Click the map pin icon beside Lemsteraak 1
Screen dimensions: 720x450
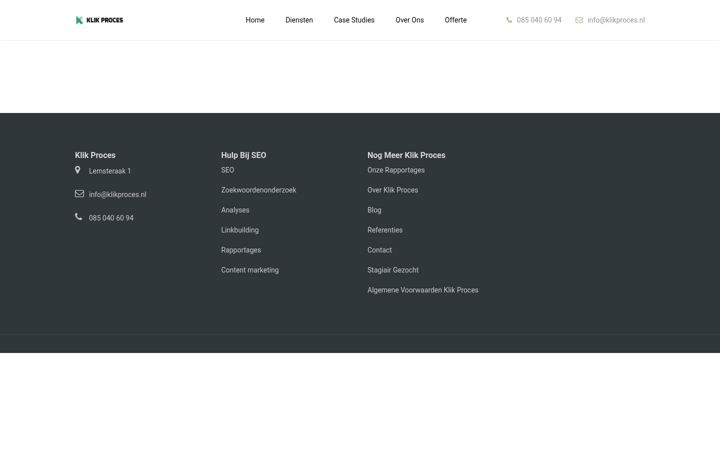78,170
